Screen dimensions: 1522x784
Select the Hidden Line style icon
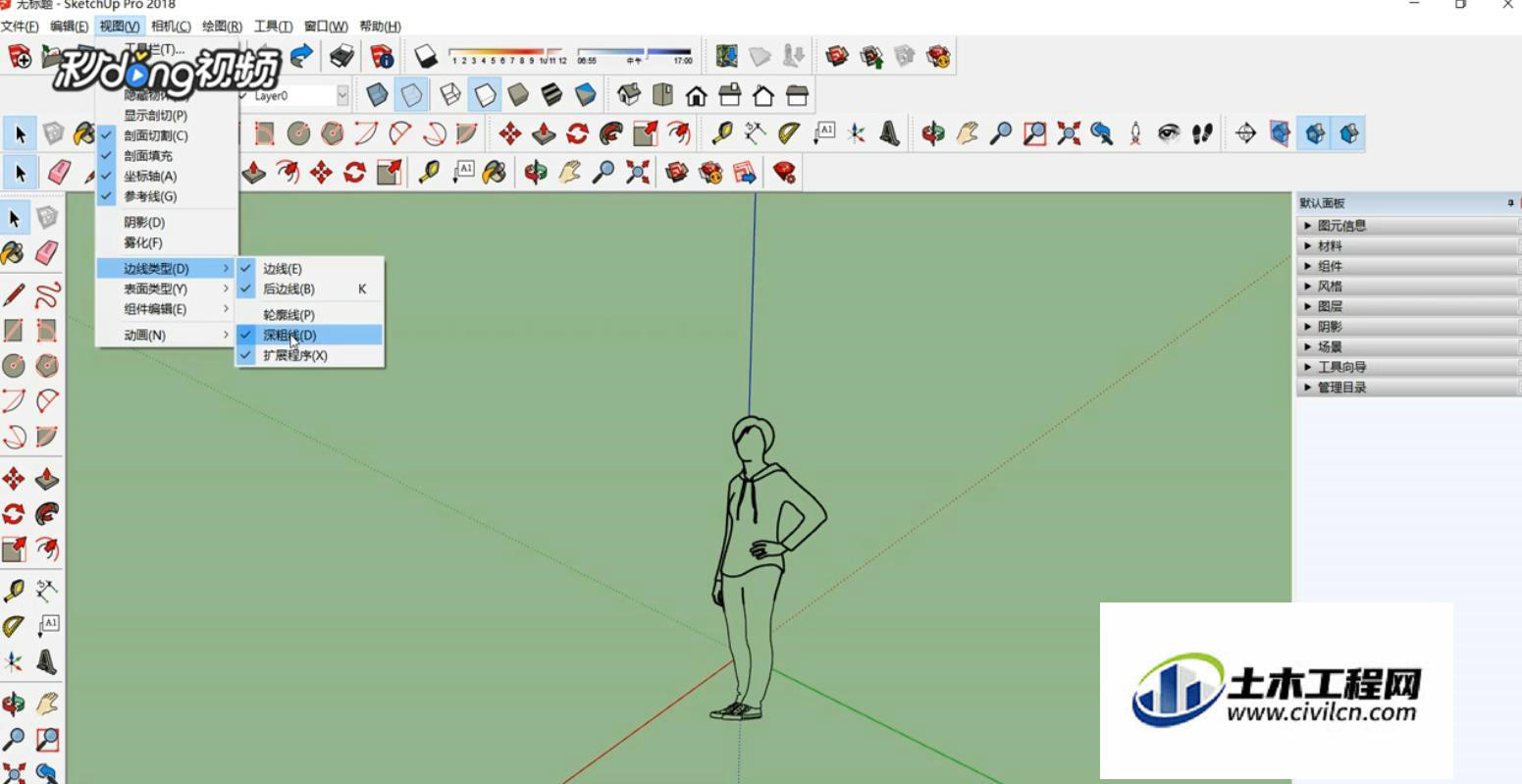485,95
